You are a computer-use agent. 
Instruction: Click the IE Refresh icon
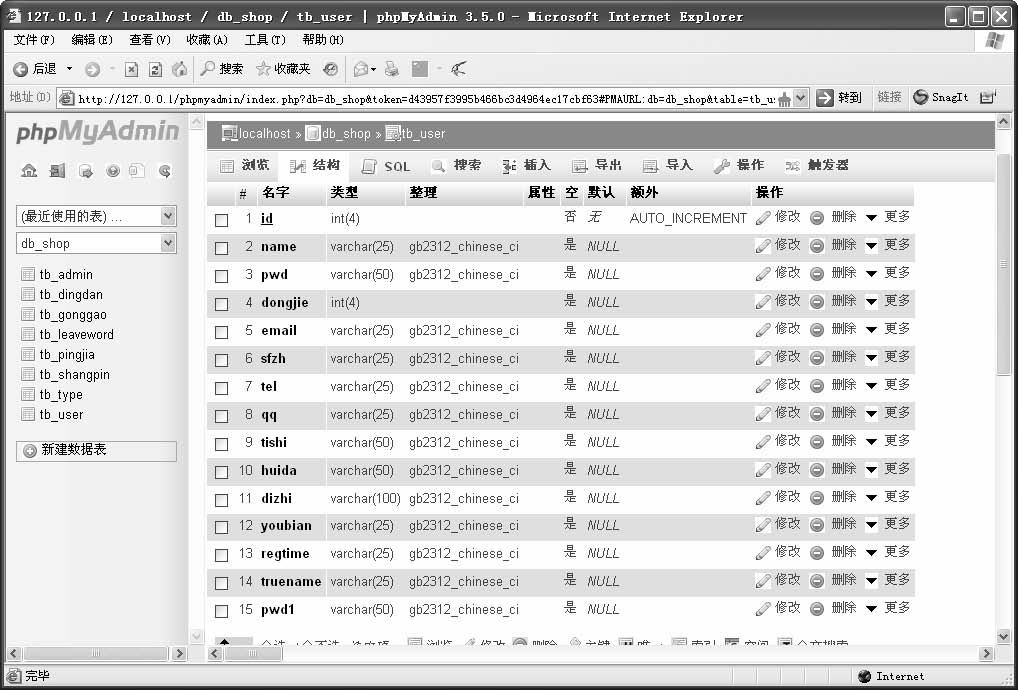[x=155, y=69]
